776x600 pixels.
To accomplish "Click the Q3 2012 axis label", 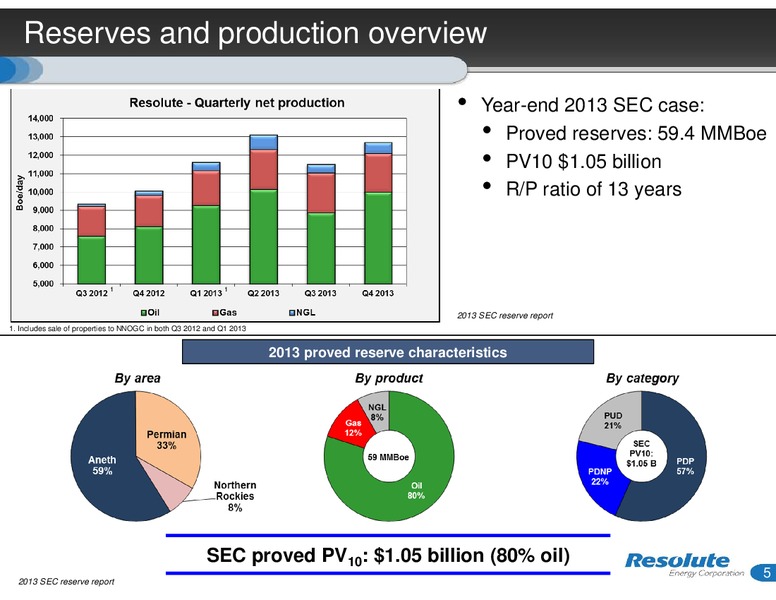I will pyautogui.click(x=92, y=293).
